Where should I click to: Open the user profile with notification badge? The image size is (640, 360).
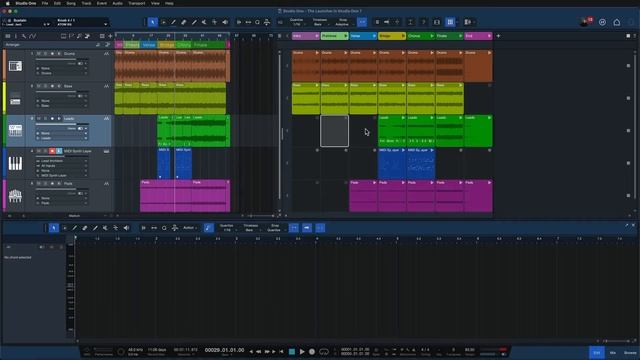[586, 22]
